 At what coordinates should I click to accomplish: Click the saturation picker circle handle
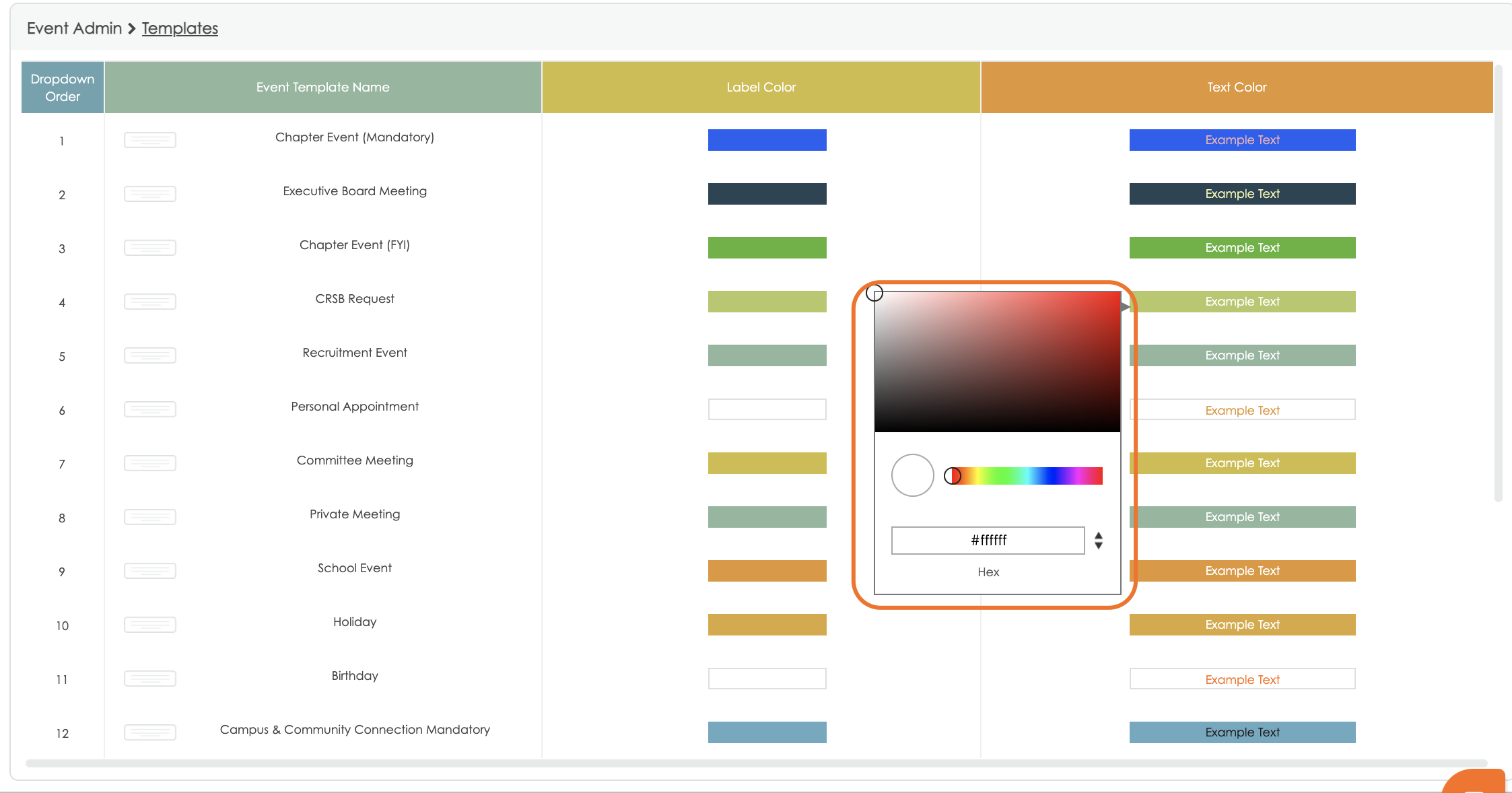tap(874, 293)
